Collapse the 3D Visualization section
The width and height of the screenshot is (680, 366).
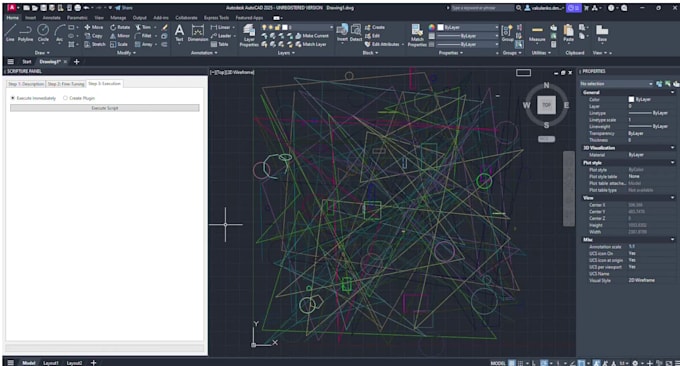coord(672,148)
